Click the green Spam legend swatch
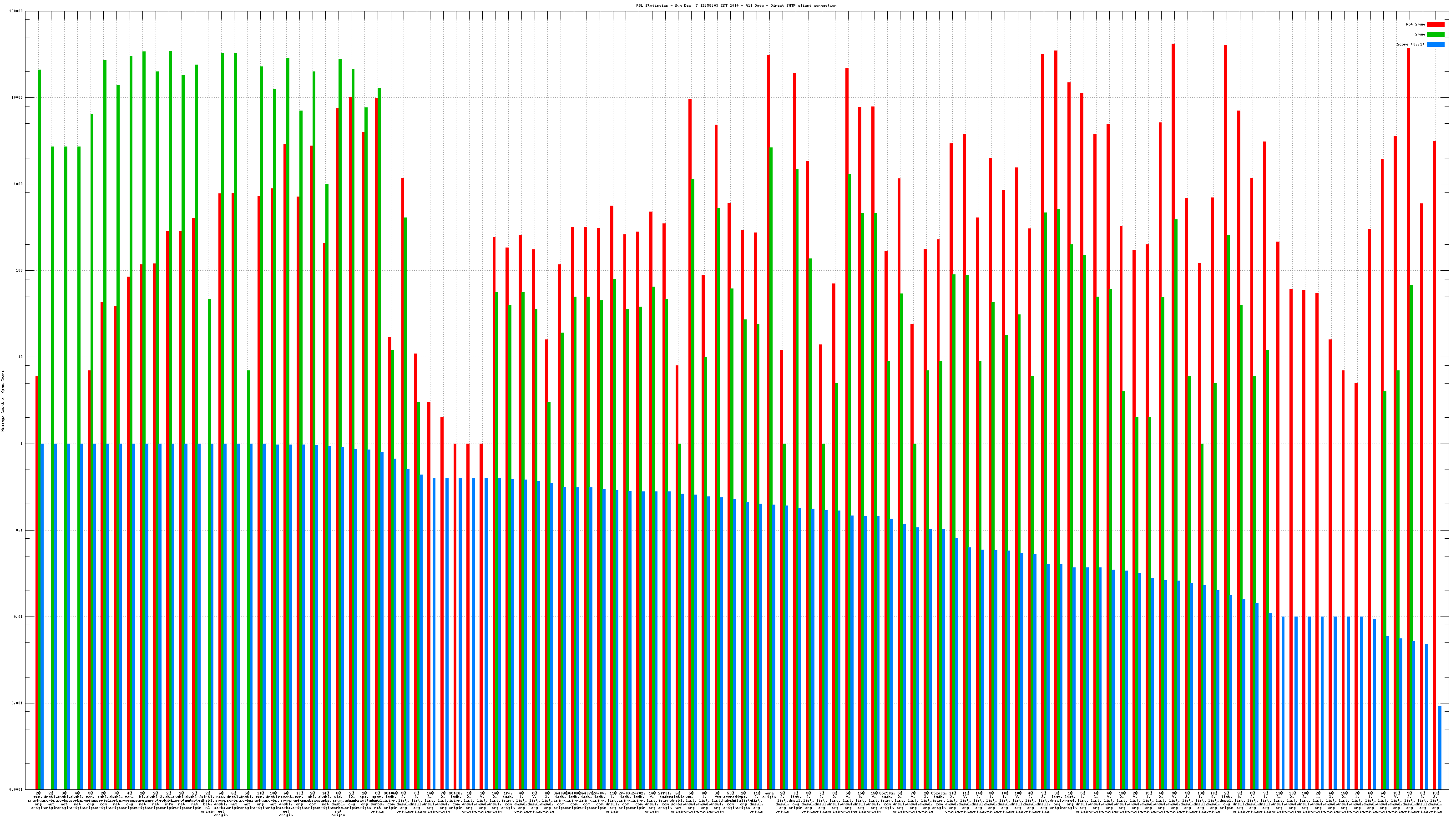Image resolution: width=1456 pixels, height=819 pixels. [x=1435, y=35]
